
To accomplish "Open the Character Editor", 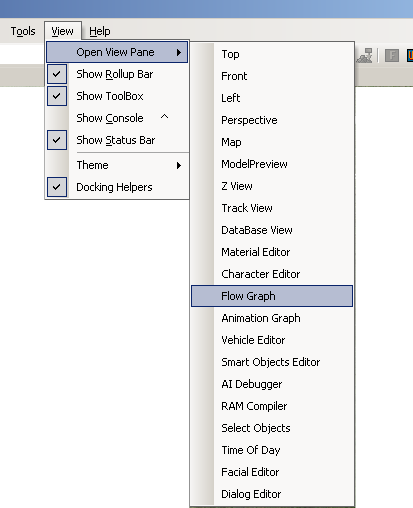I will coord(272,274).
